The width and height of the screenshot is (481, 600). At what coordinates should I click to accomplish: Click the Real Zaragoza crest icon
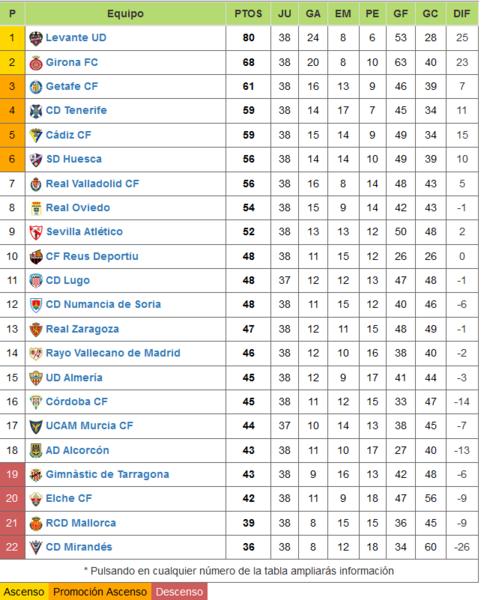[36, 329]
